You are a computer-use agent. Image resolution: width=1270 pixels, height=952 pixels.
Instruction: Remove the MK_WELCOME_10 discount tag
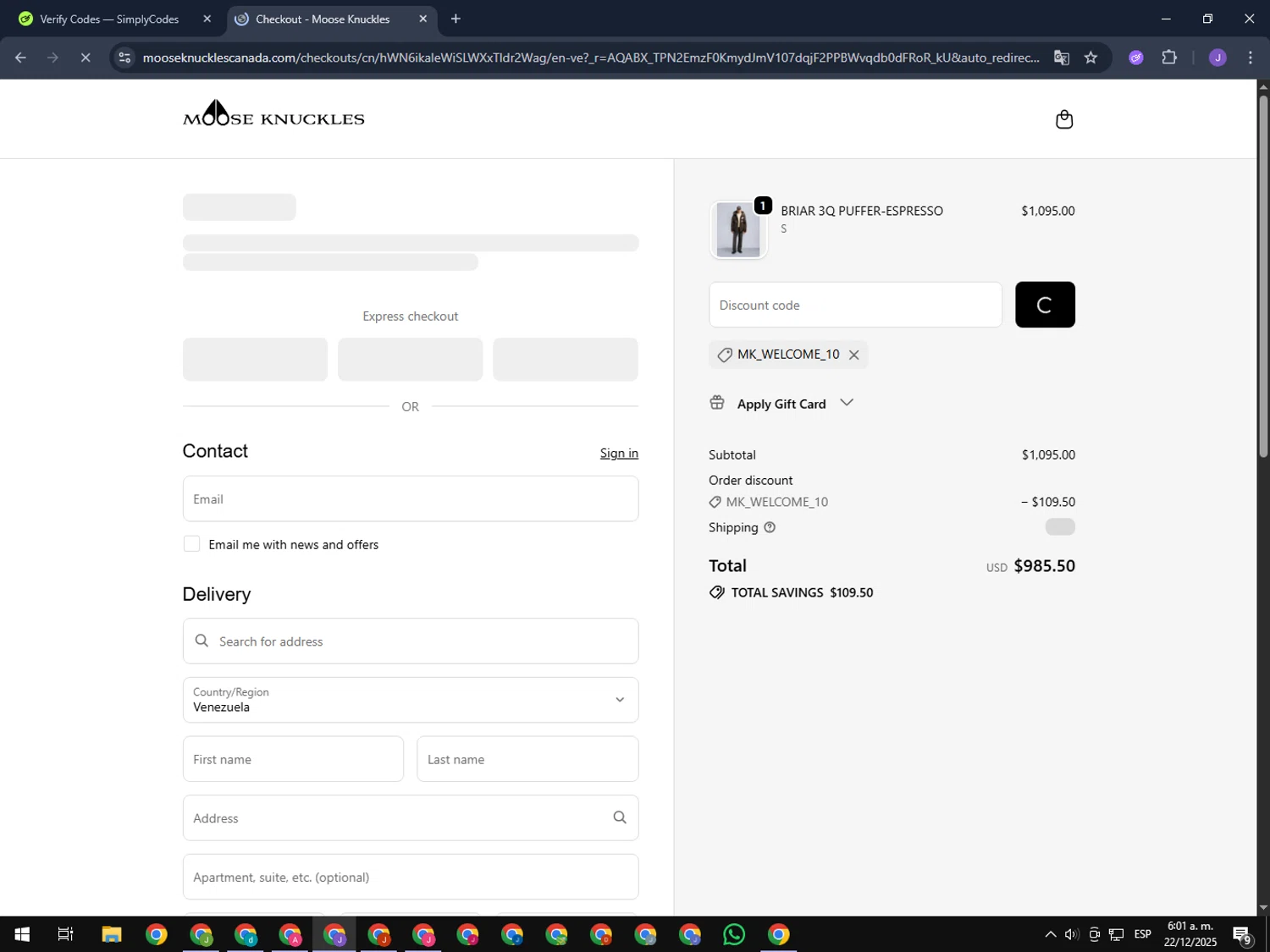click(853, 355)
